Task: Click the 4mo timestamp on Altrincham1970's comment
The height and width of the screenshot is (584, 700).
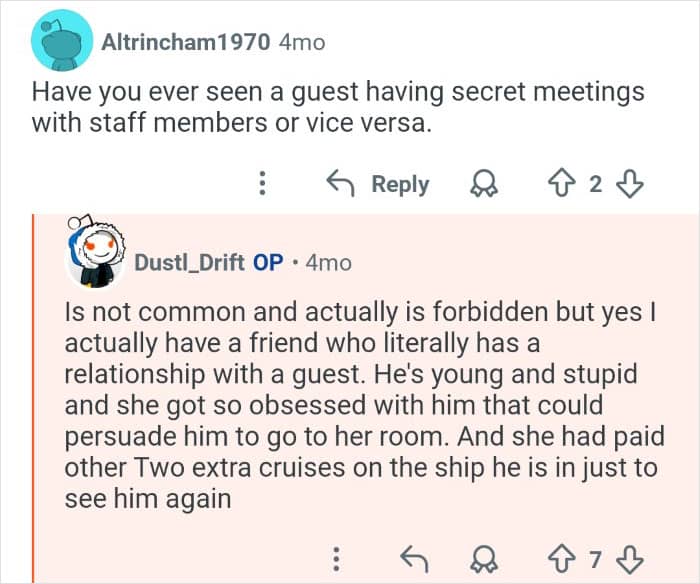Action: 301,42
